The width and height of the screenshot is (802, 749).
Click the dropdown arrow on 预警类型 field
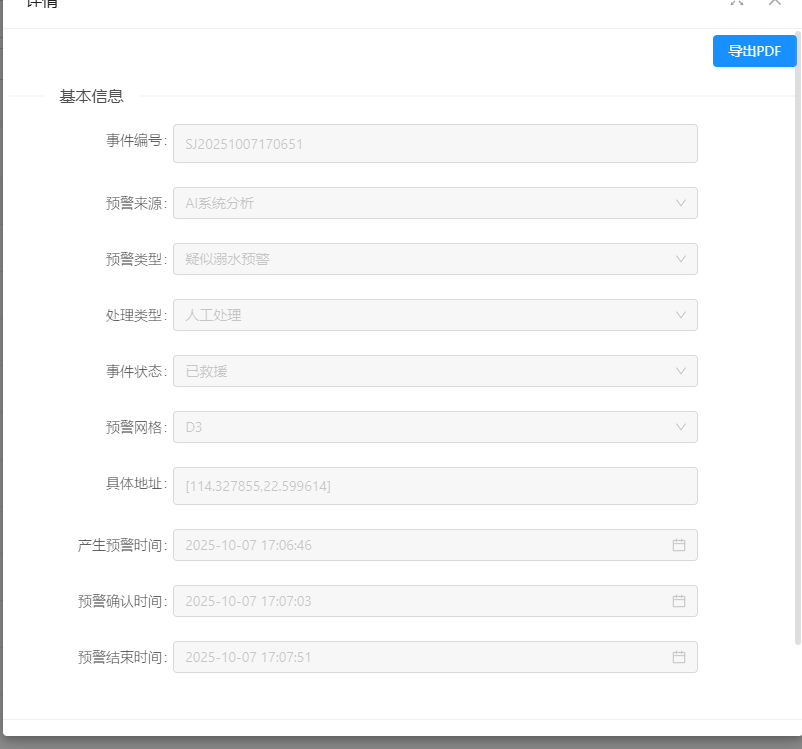point(683,258)
